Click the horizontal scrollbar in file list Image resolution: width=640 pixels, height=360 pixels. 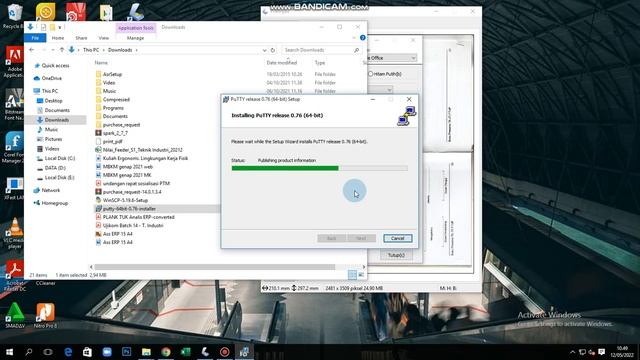click(x=215, y=267)
